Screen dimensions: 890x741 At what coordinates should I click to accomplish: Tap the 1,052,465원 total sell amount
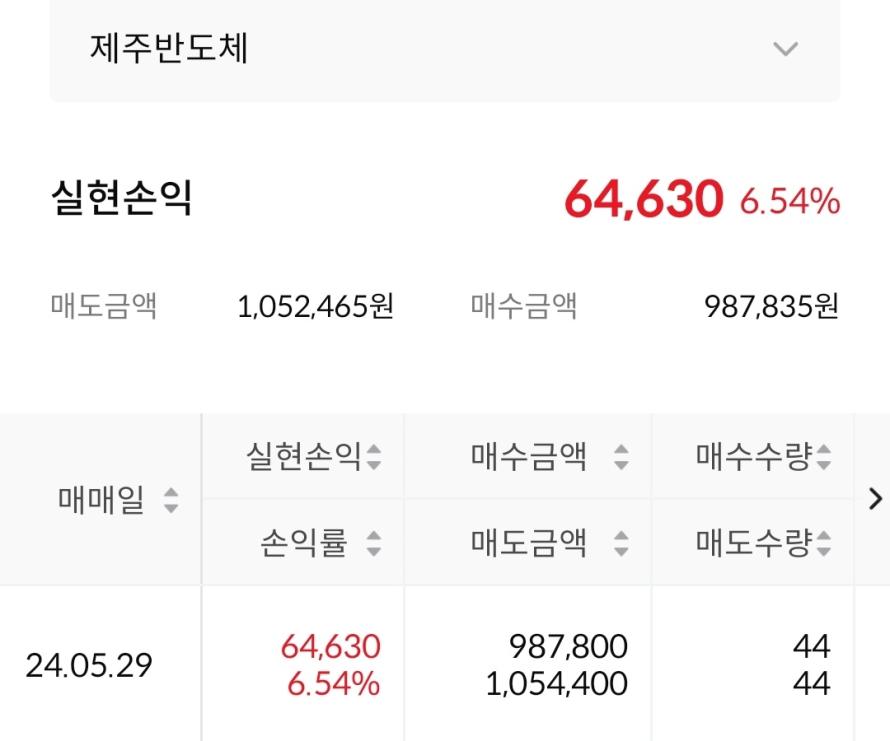(x=316, y=307)
